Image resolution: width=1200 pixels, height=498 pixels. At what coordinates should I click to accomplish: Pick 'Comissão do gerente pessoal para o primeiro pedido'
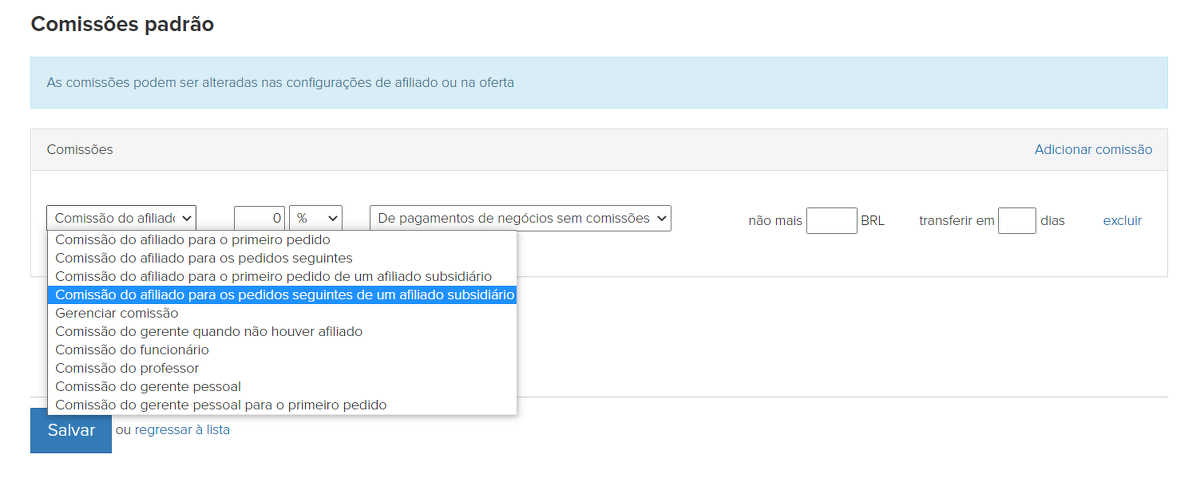coord(220,405)
